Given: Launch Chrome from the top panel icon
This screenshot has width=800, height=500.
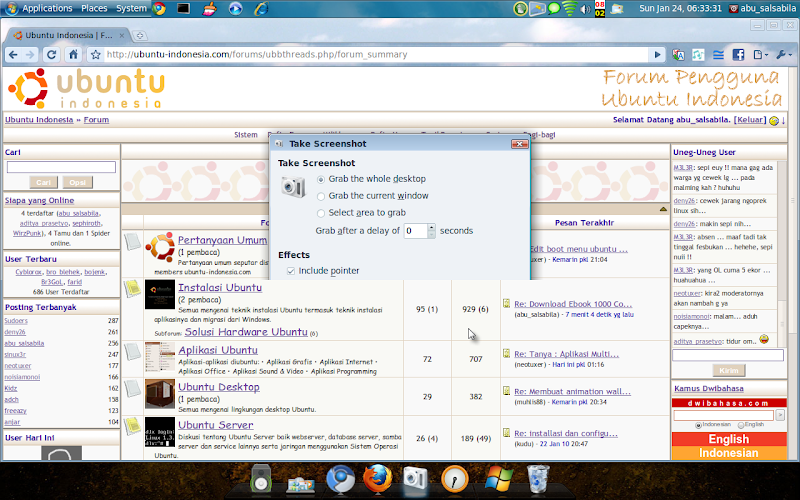Looking at the screenshot, I should pos(159,8).
